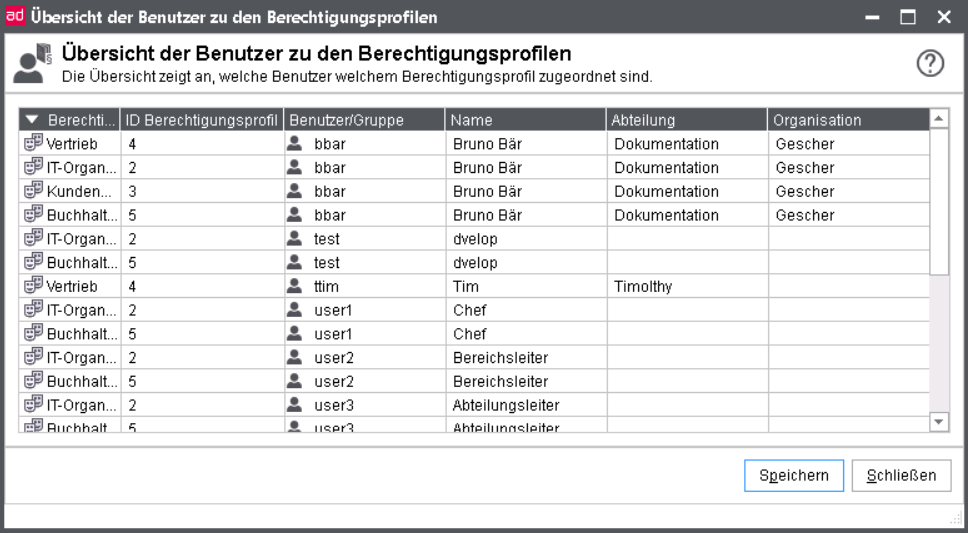Screen dimensions: 968x533
Task: Sort by the Berechti... column header
Action: tap(70, 120)
